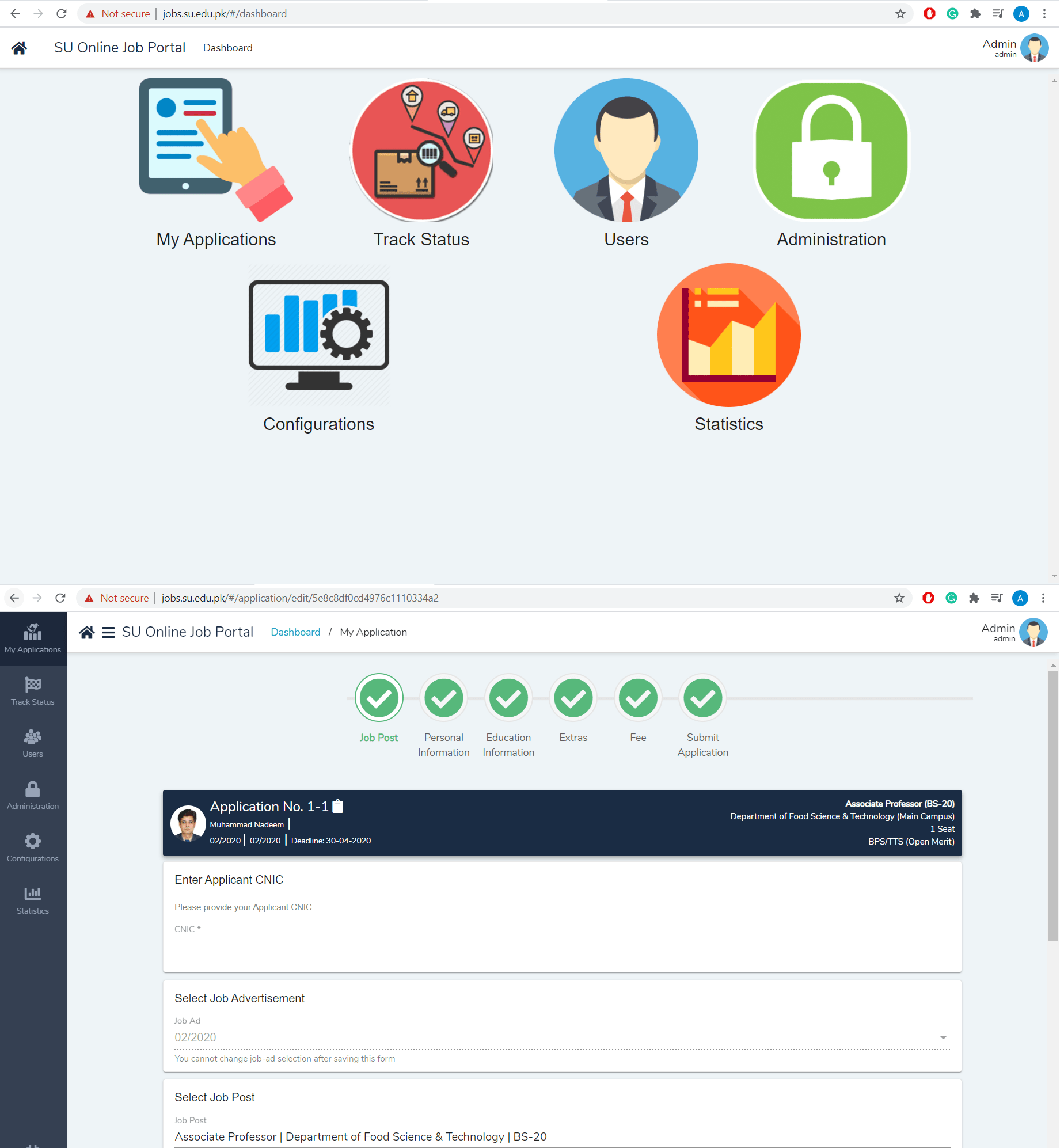Viewport: 1064px width, 1148px height.
Task: Expand the Job Ad 02/2020 dropdown
Action: [562, 1037]
